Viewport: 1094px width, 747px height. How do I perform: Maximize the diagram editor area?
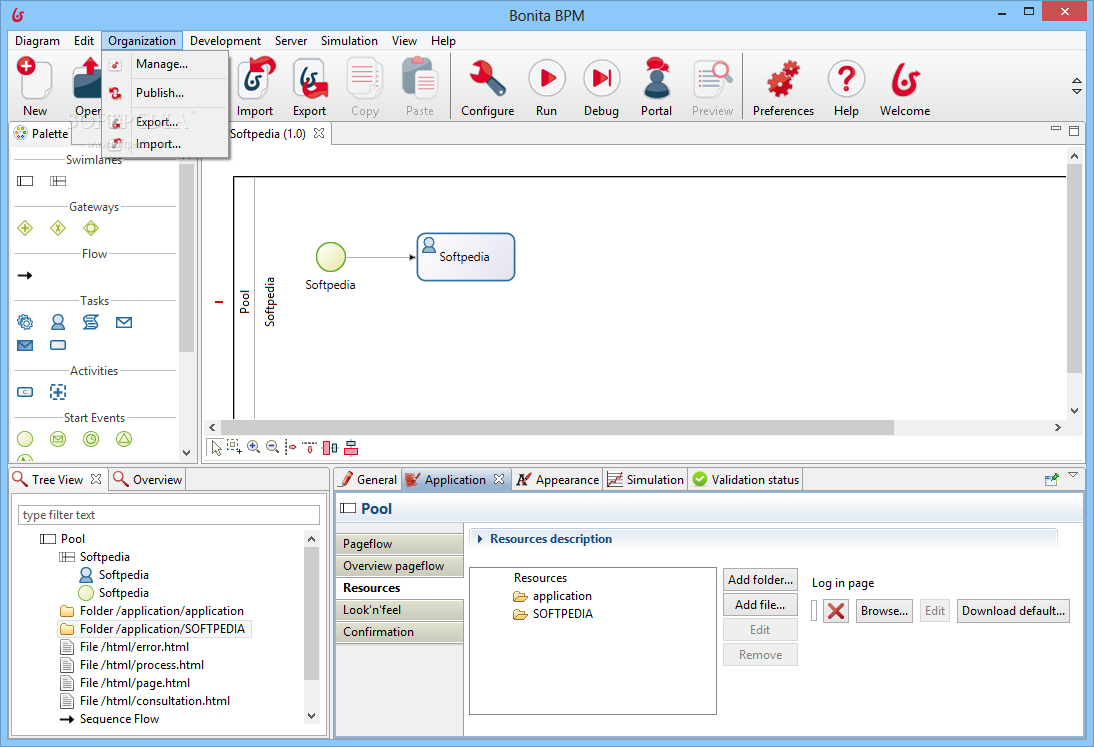(1074, 130)
